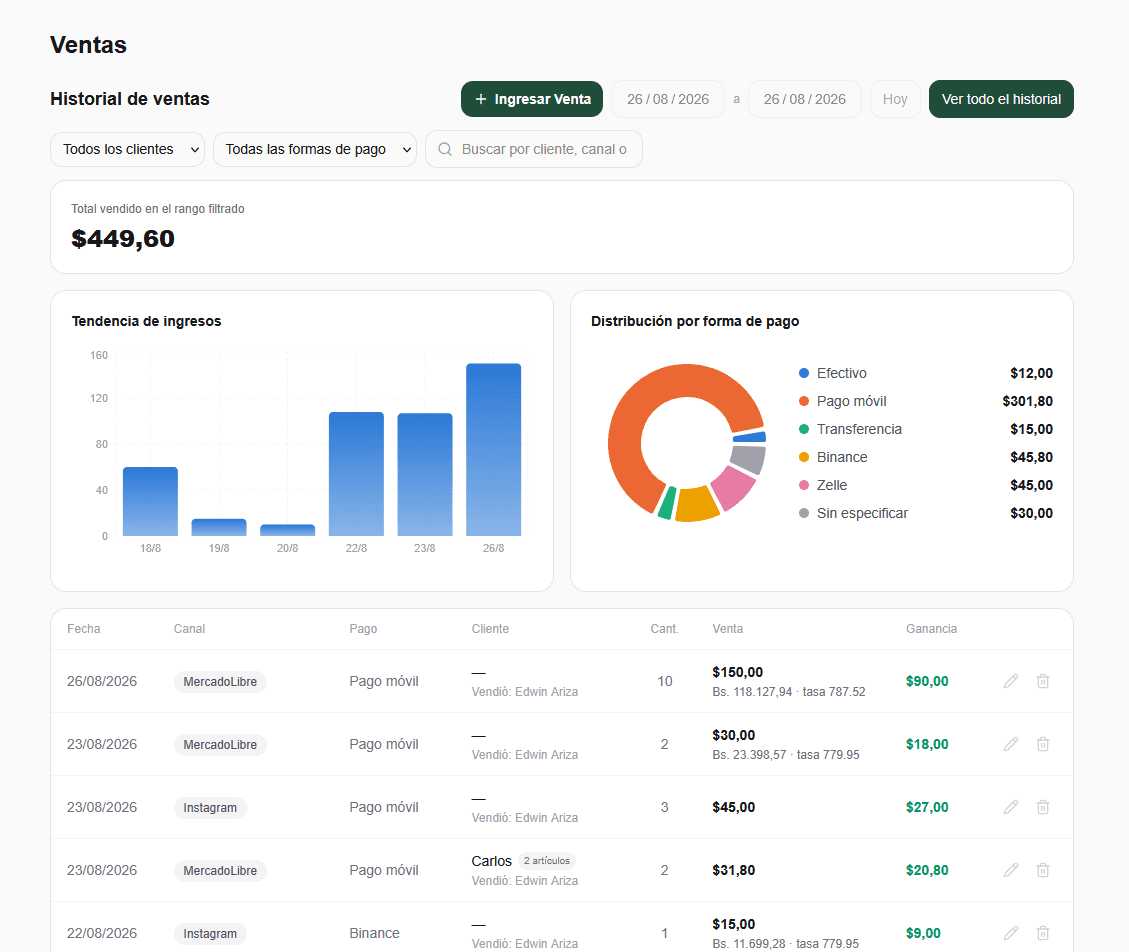
Task: Delete the 23/08 Instagram $45,00 sale
Action: coord(1043,807)
